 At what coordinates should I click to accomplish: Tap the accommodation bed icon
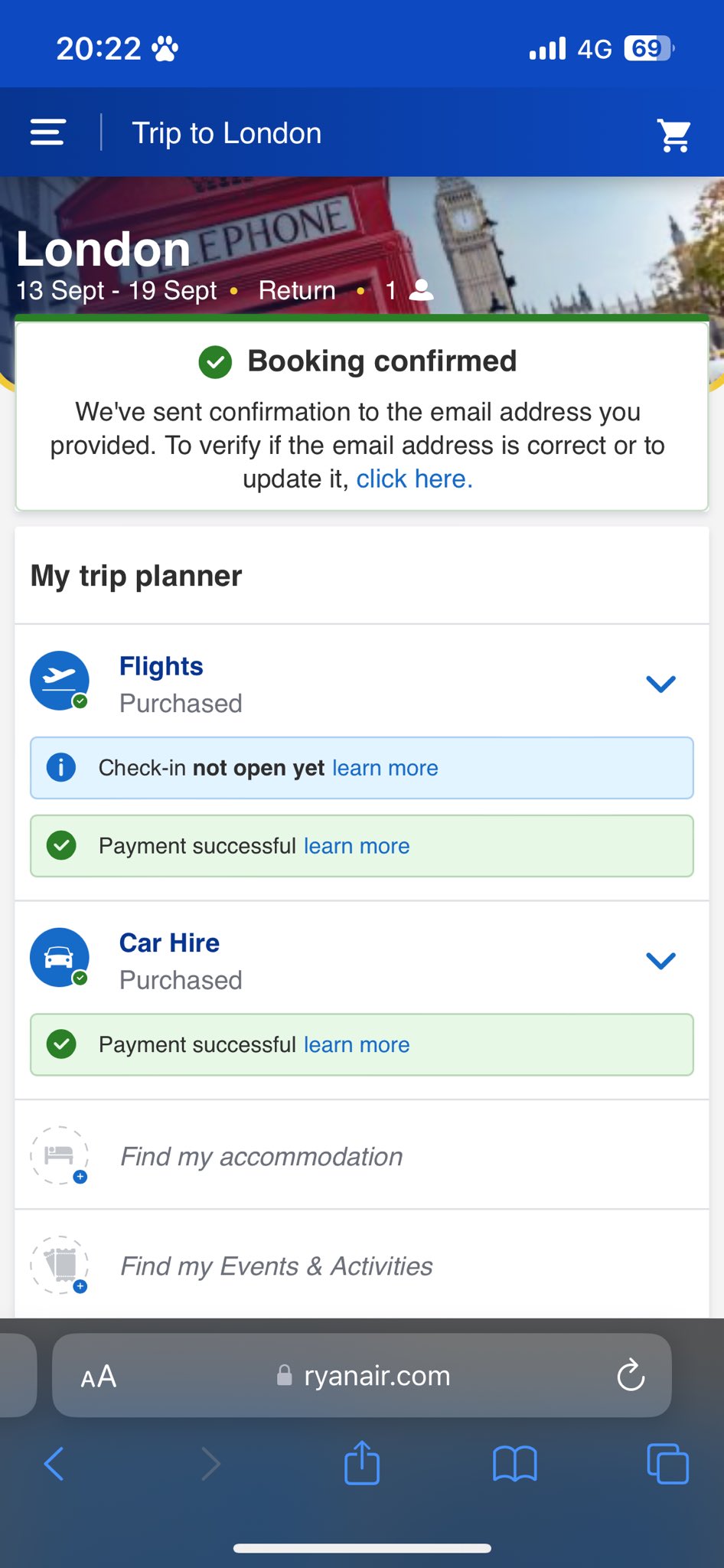pos(60,1155)
